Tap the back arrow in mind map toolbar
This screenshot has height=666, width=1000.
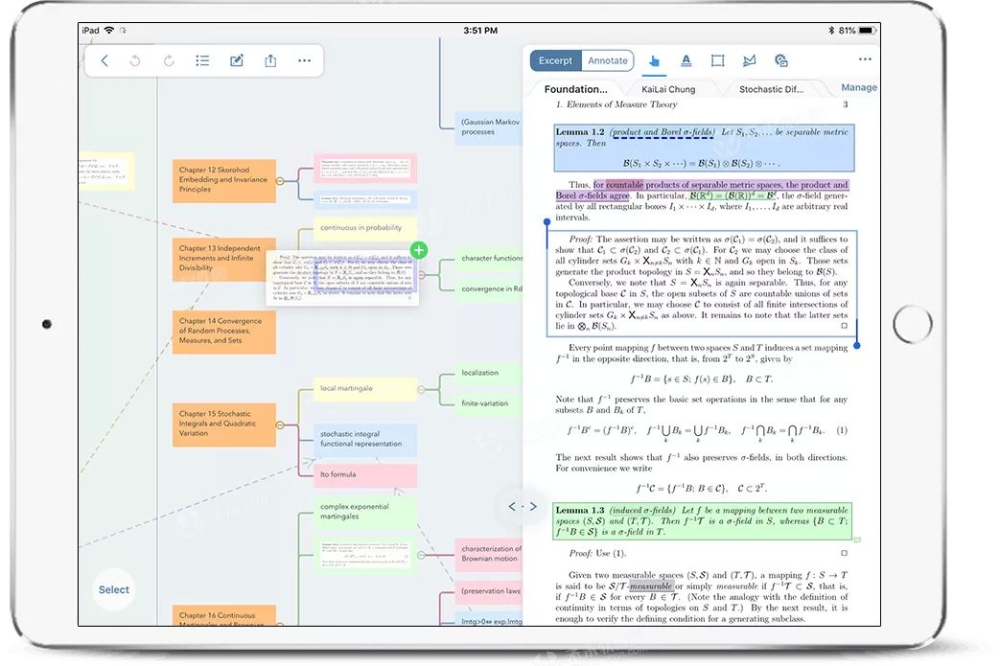pos(105,61)
